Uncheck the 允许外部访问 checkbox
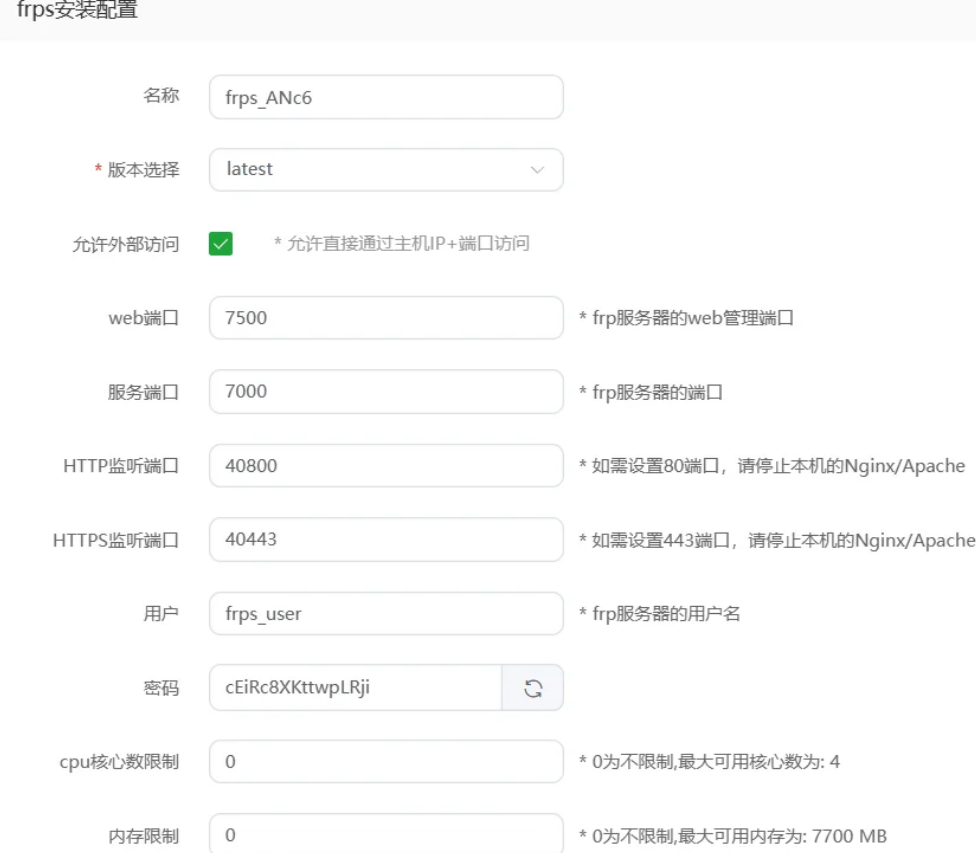The height and width of the screenshot is (853, 976). [x=220, y=244]
